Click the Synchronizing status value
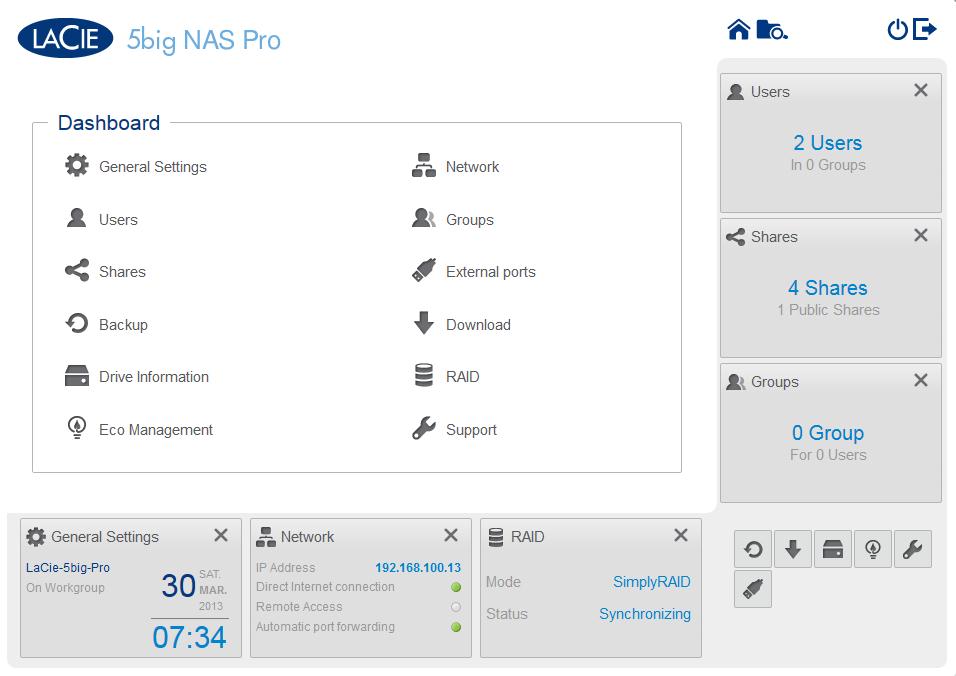This screenshot has width=956, height=676. pyautogui.click(x=645, y=614)
